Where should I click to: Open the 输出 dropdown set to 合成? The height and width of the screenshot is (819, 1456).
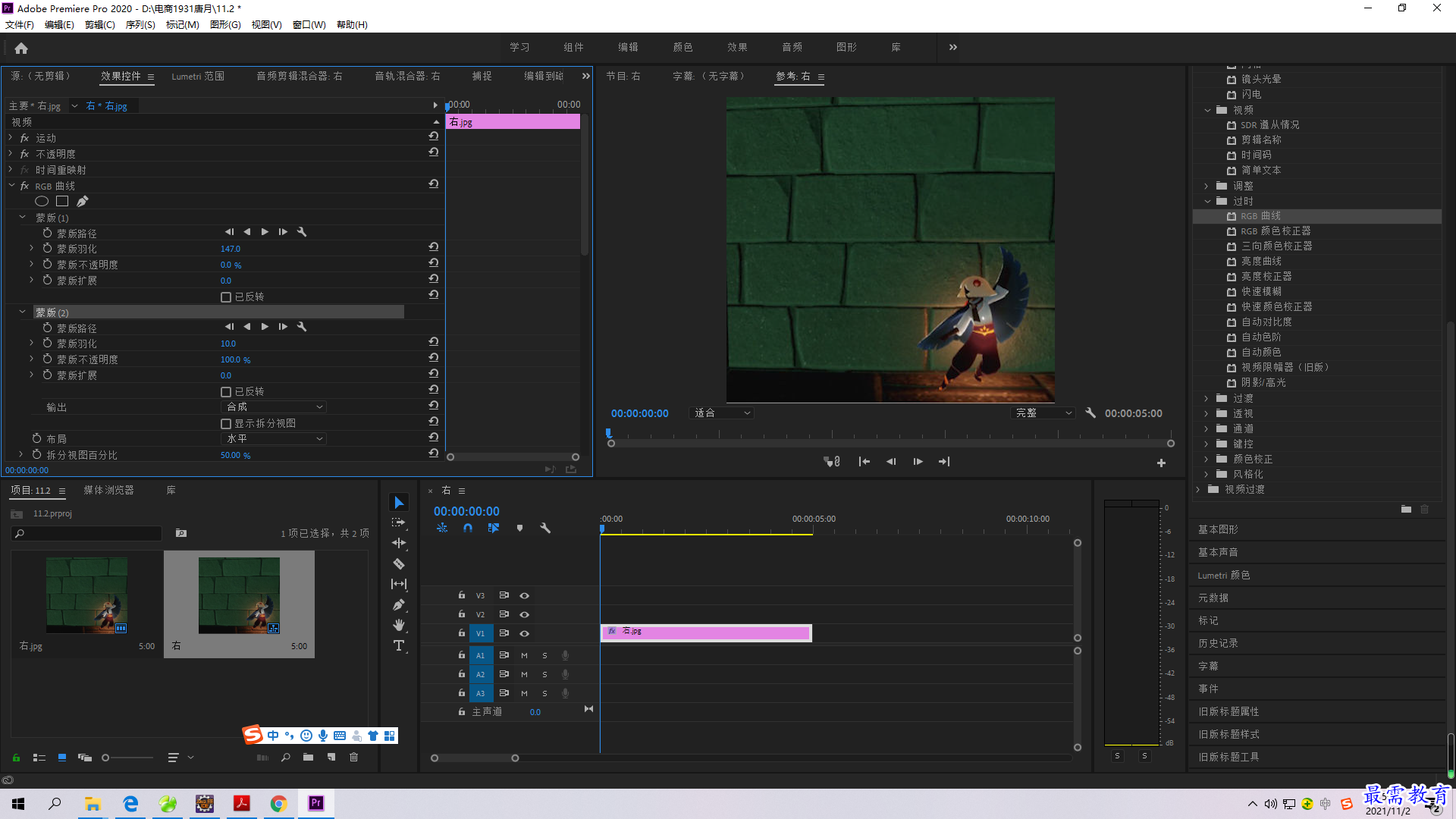(273, 407)
